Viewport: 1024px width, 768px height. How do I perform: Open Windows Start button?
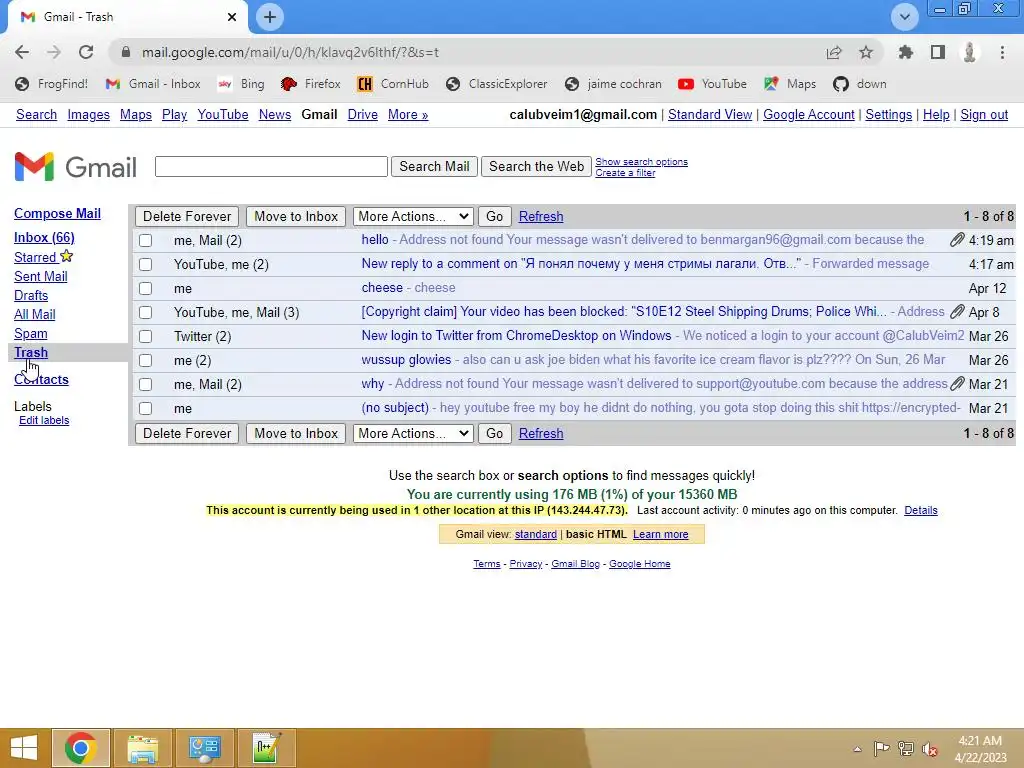24,748
